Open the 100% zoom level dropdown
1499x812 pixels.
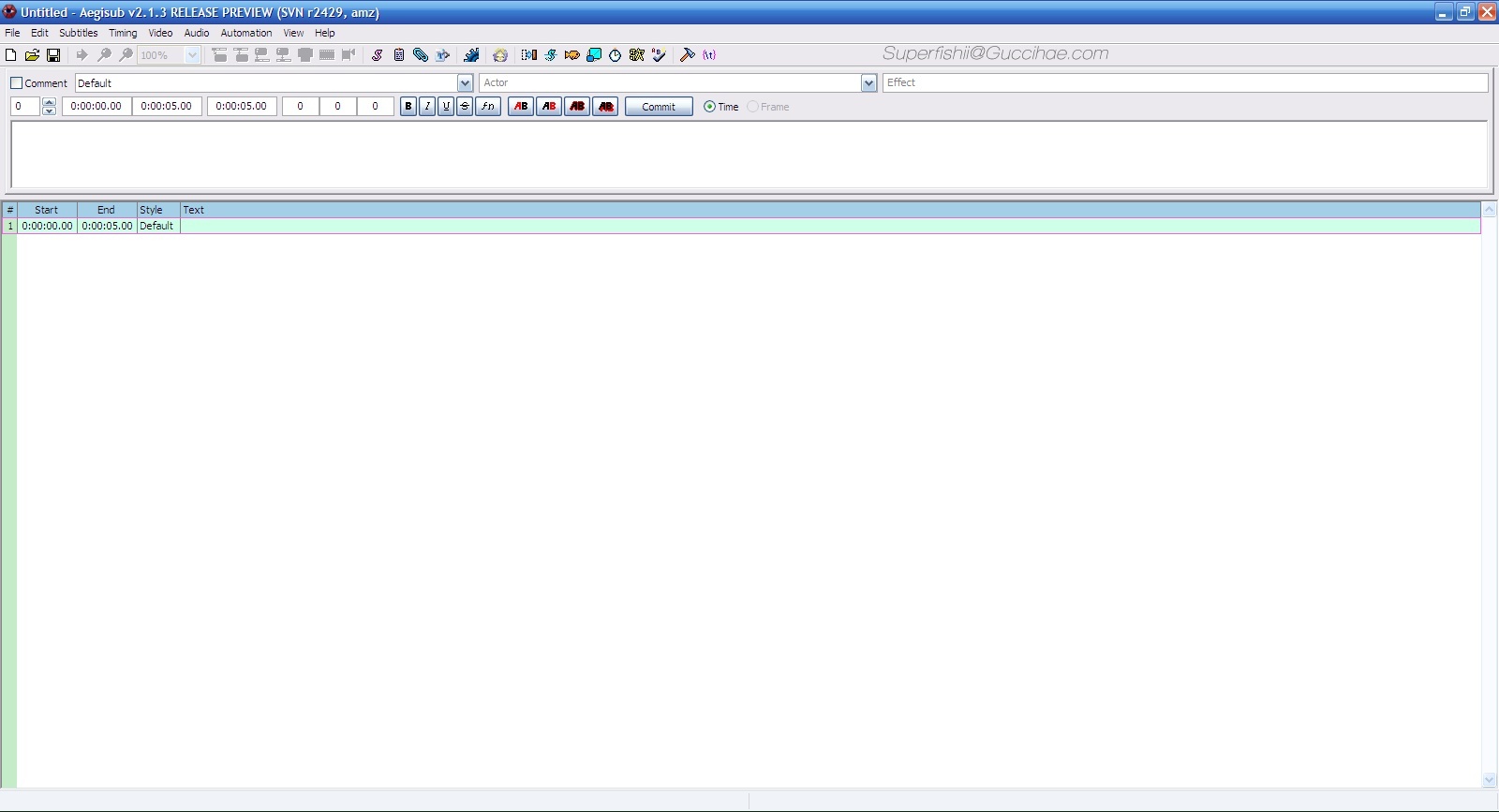tap(192, 55)
